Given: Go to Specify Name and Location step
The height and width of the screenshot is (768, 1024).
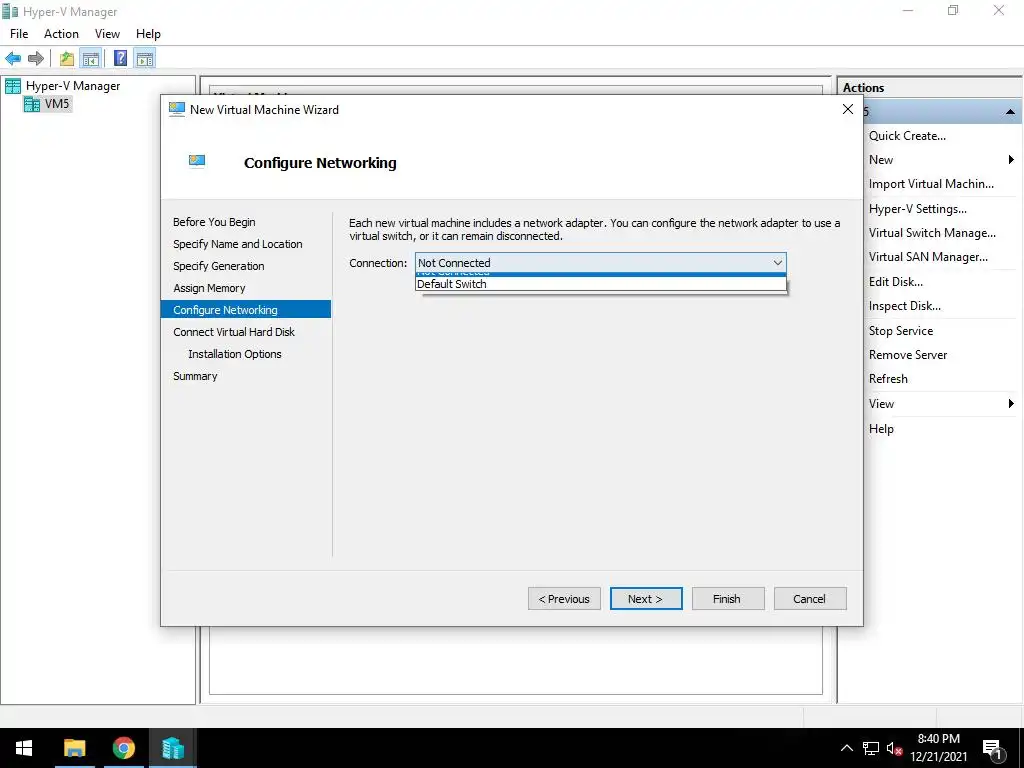Looking at the screenshot, I should pos(238,244).
